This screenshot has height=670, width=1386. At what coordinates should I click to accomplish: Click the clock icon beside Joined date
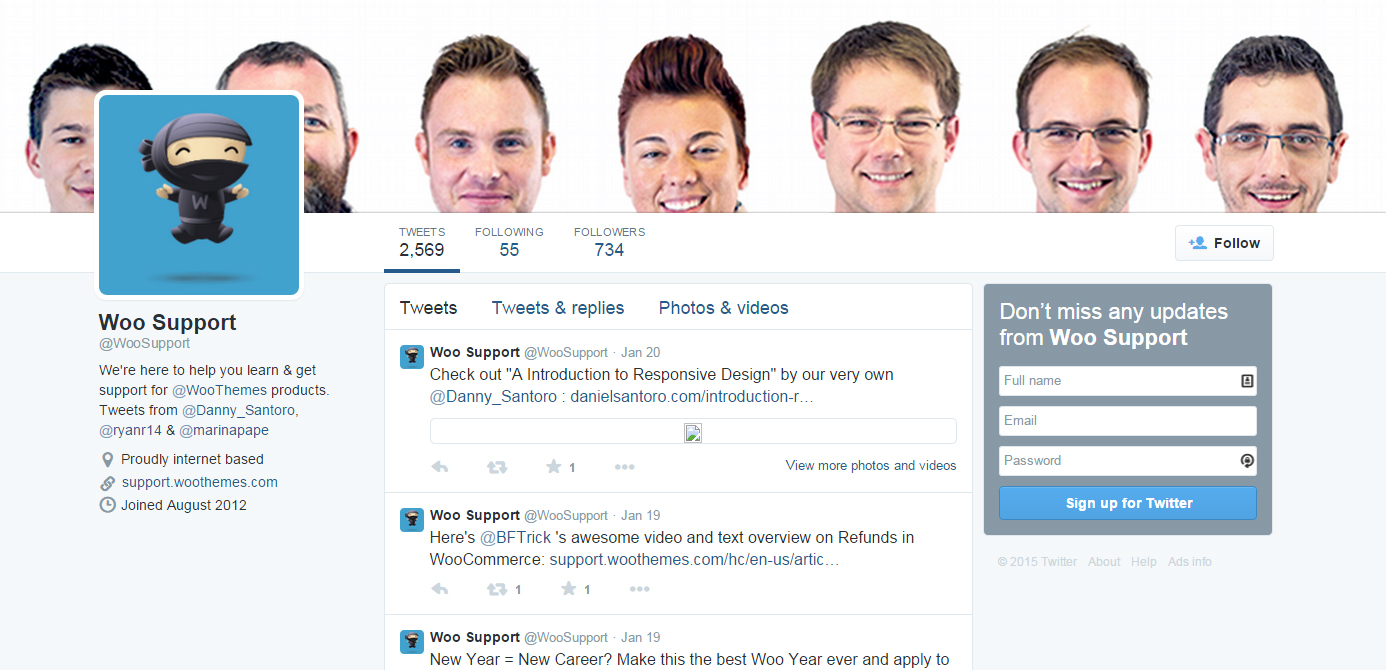point(108,505)
